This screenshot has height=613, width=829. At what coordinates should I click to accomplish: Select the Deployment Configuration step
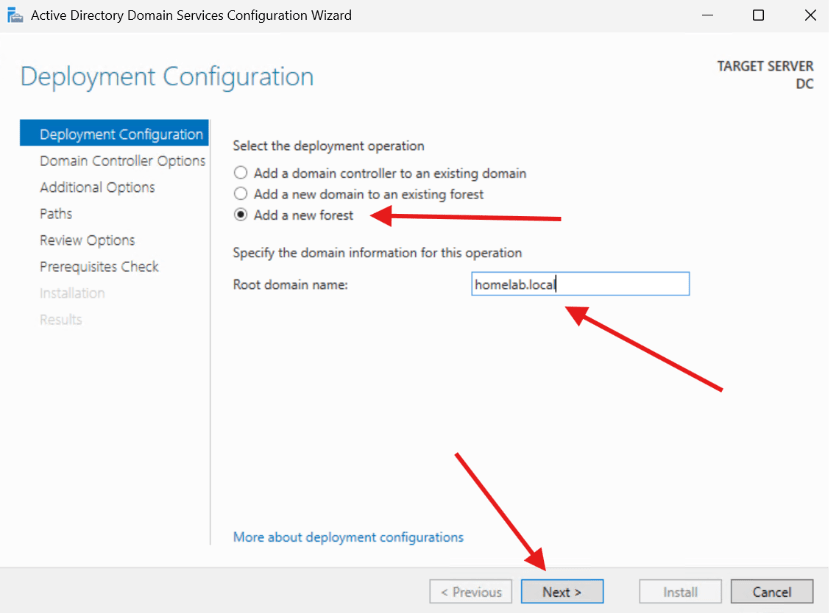(x=113, y=133)
